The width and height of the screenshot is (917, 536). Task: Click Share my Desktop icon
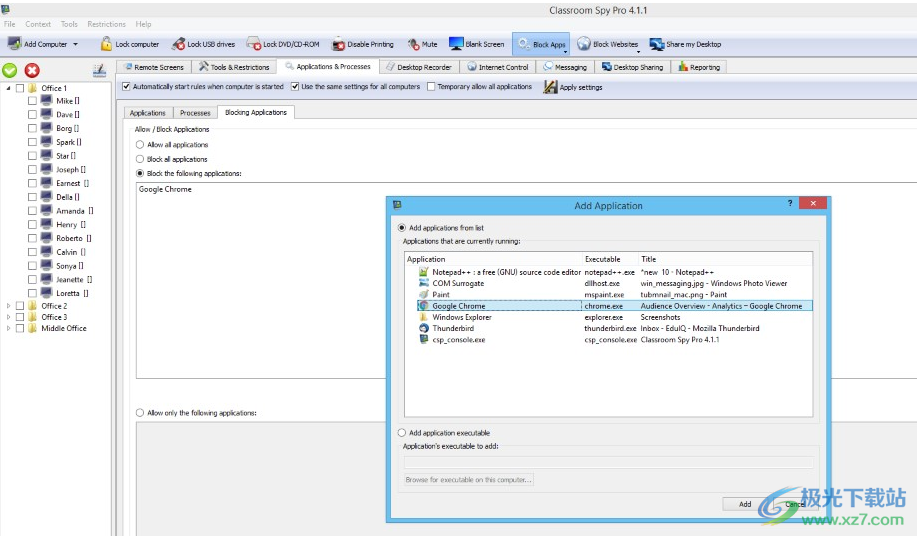click(657, 44)
